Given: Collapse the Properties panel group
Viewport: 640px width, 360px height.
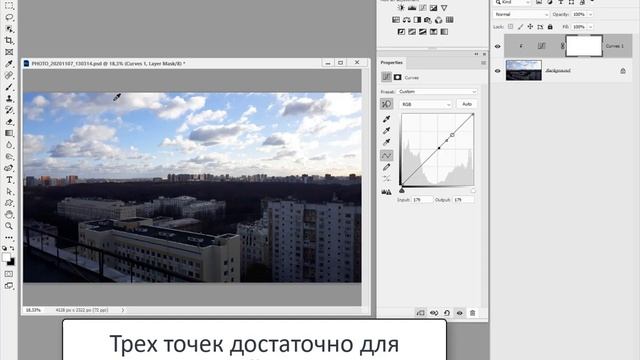Looking at the screenshot, I should pyautogui.click(x=476, y=54).
